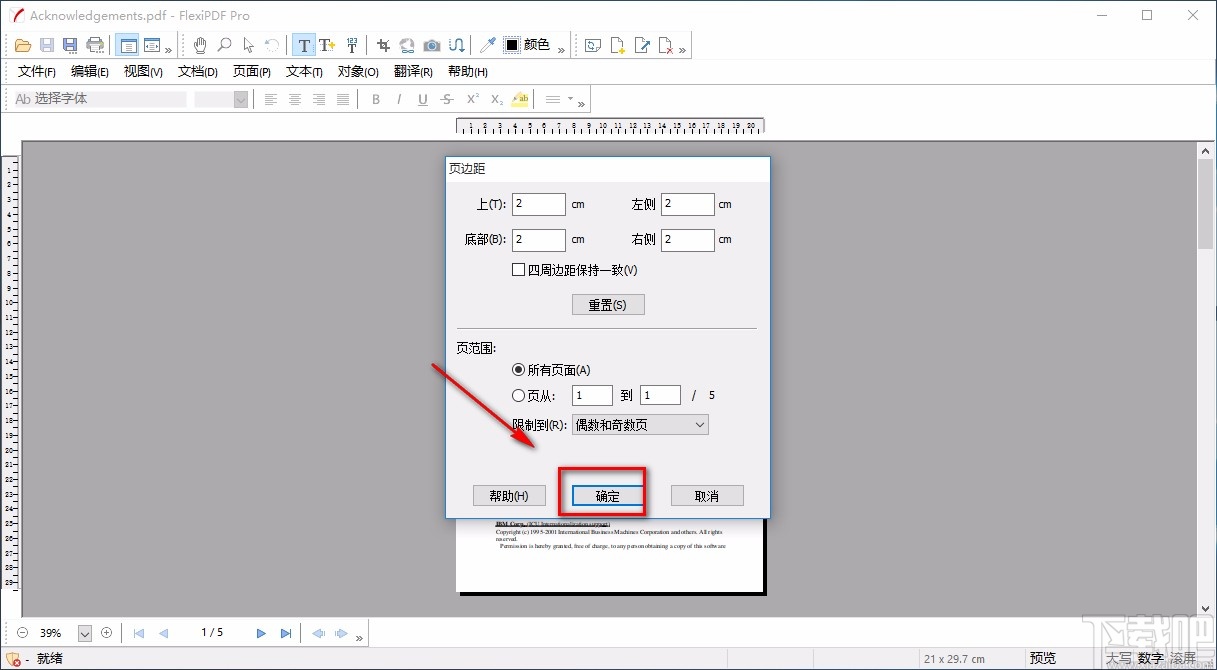1217x670 pixels.
Task: Expand the zoom percentage dropdown near 39%
Action: coord(85,632)
